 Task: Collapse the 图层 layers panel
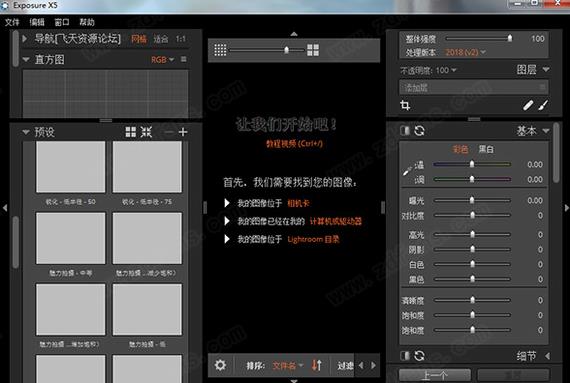546,69
